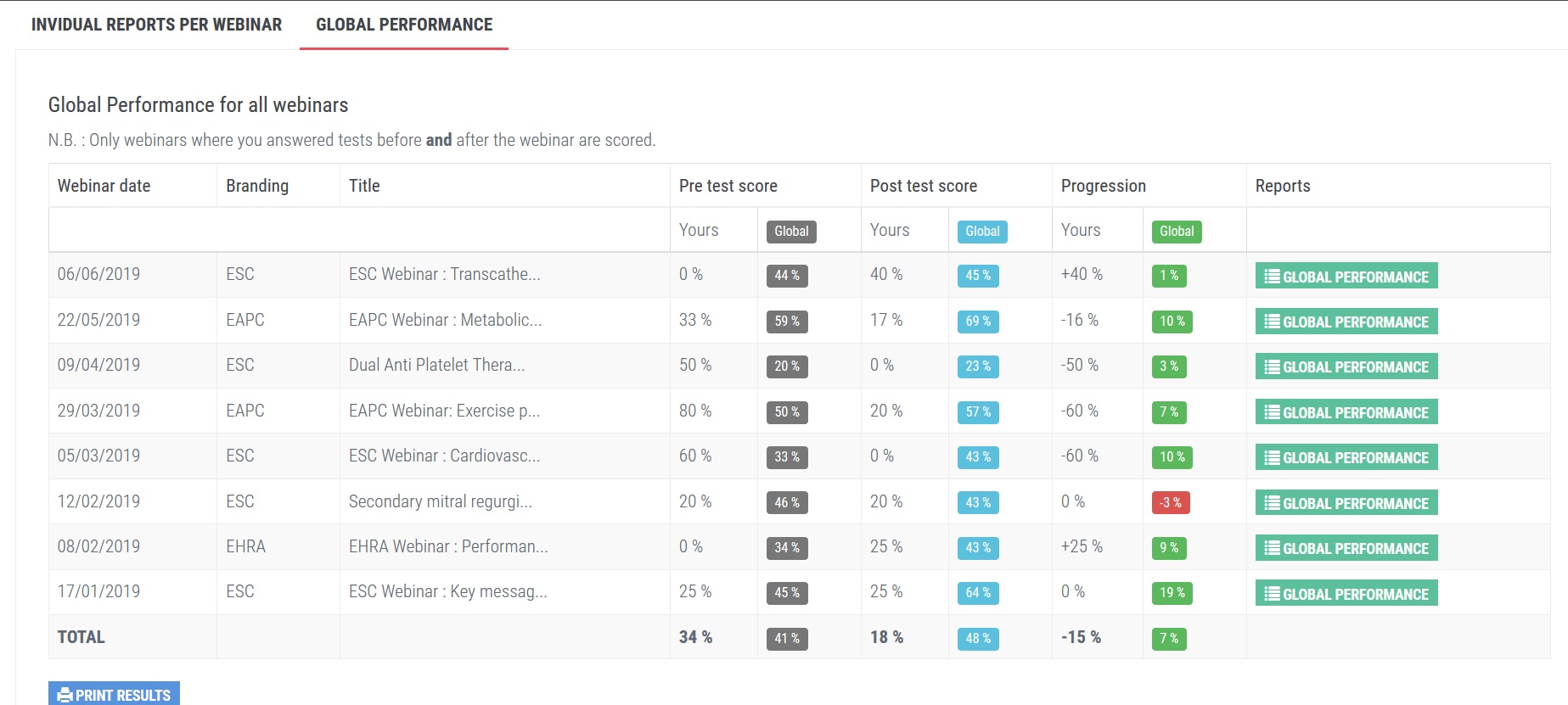
Task: Click the printer icon on Print Results
Action: point(65,696)
